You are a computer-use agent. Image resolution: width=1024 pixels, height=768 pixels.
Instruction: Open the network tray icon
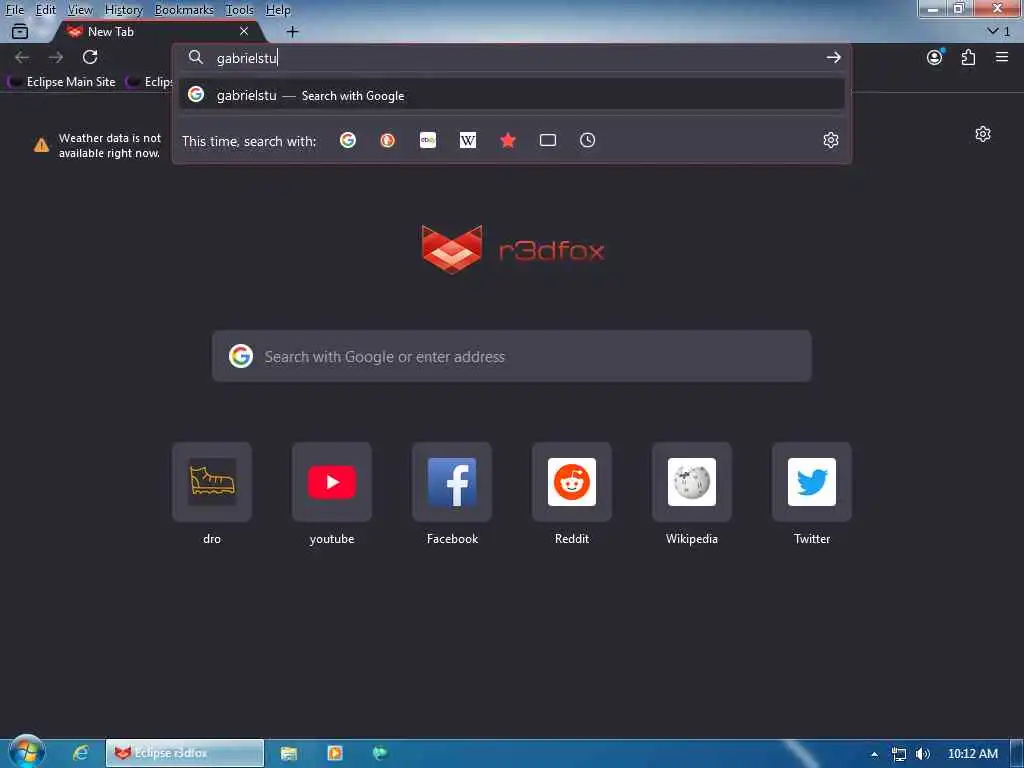coord(899,754)
